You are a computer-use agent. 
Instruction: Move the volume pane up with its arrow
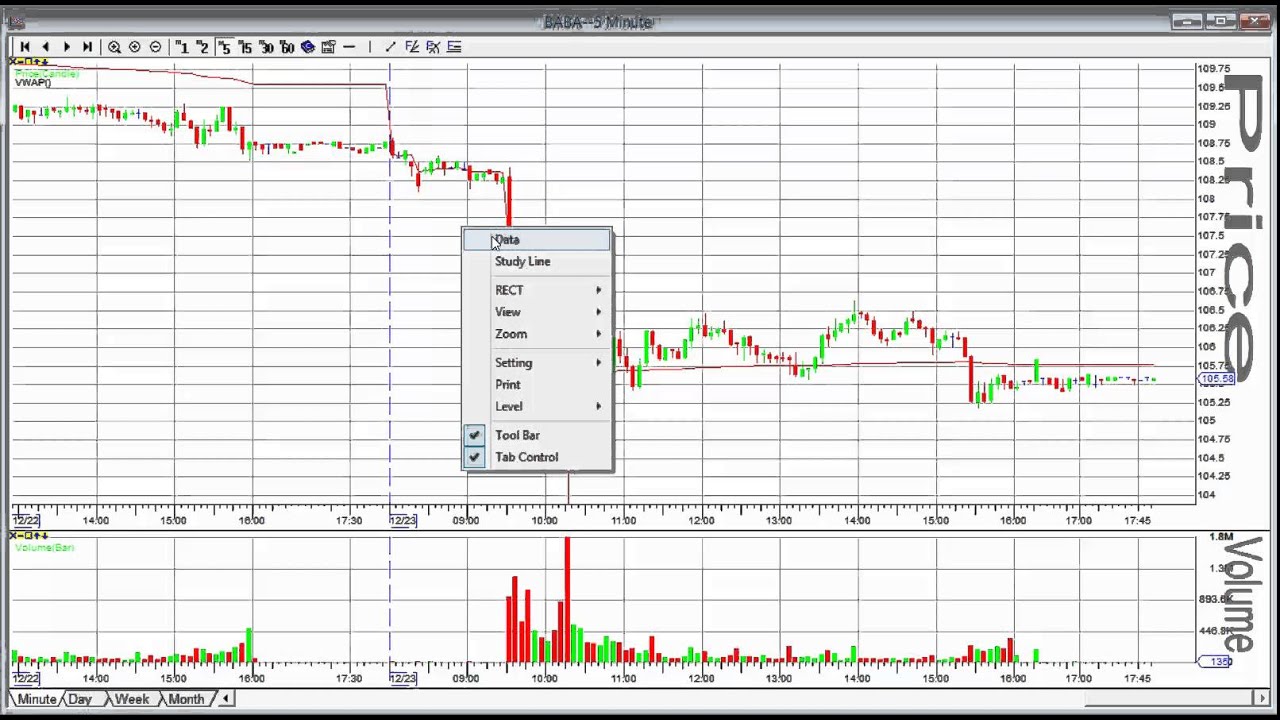tap(37, 537)
